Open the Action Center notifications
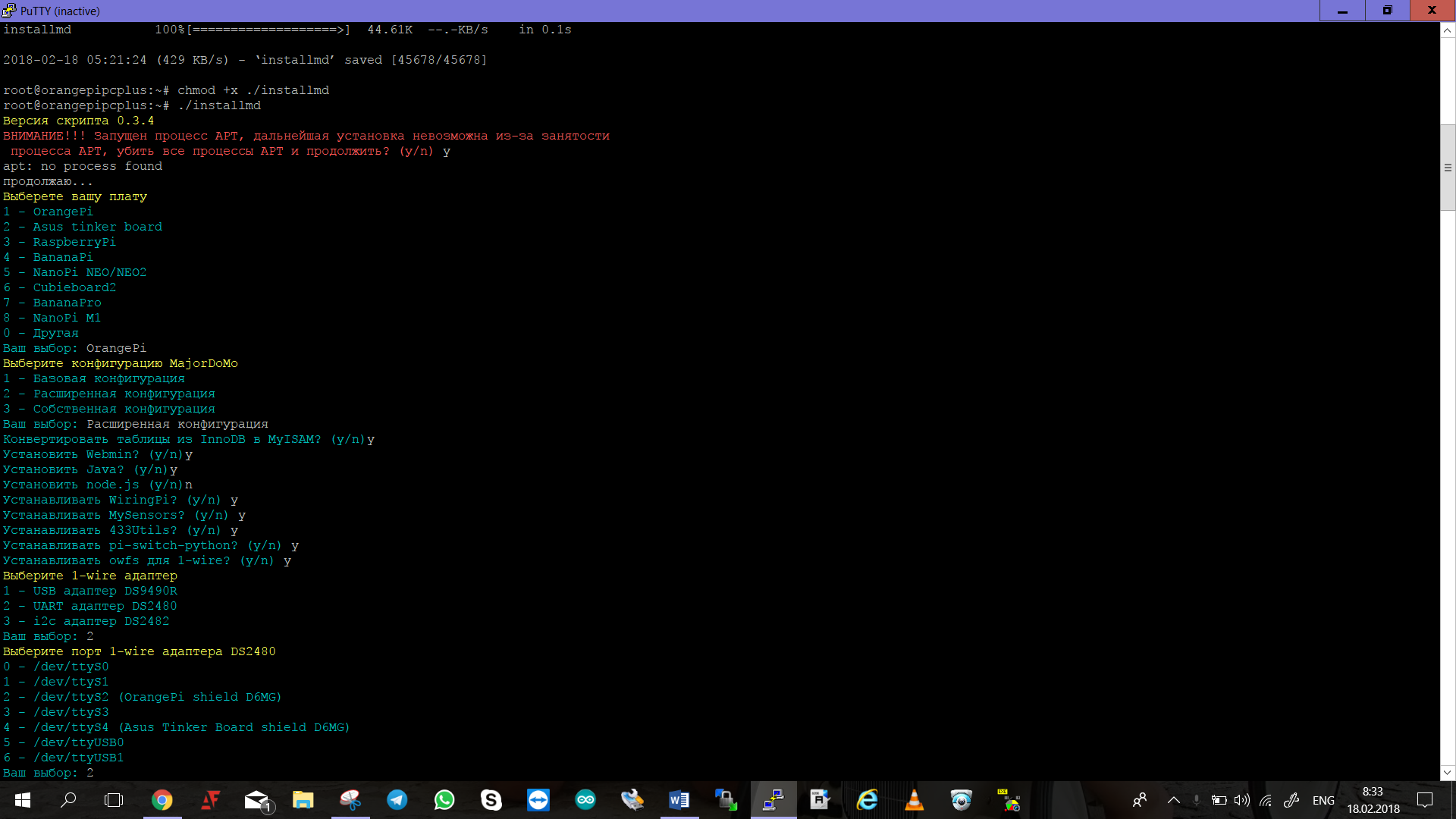This screenshot has height=819, width=1456. point(1425,800)
